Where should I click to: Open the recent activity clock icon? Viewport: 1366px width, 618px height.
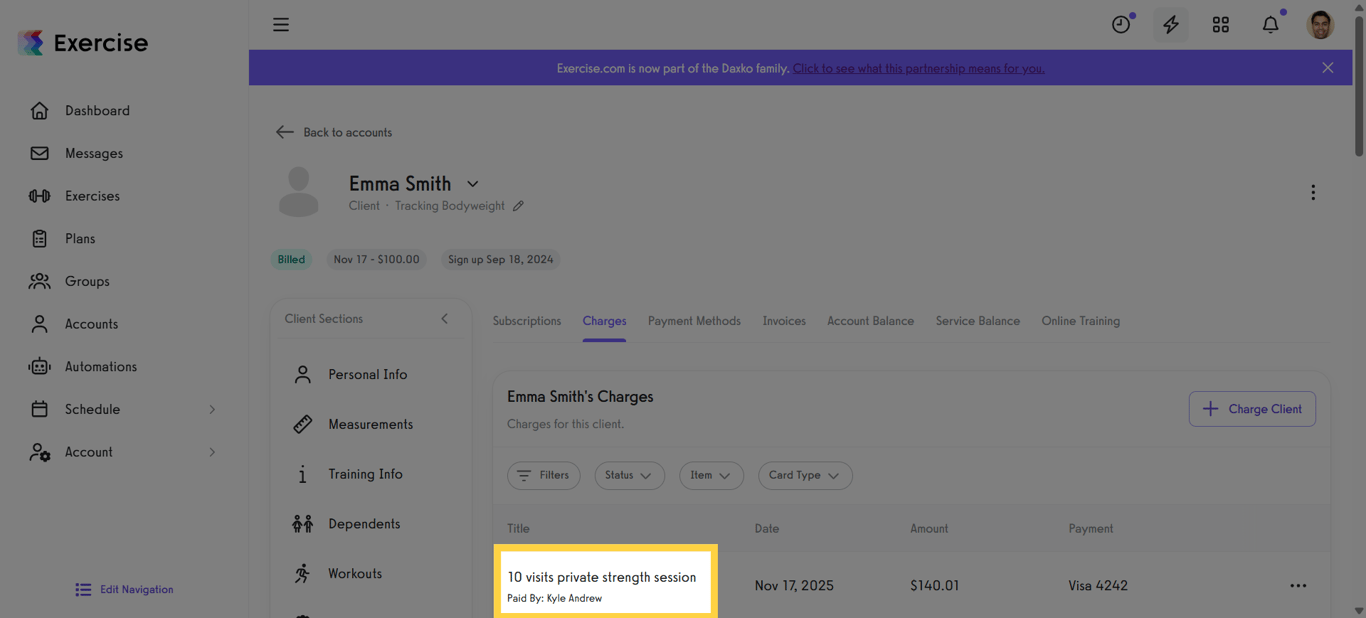[x=1120, y=24]
